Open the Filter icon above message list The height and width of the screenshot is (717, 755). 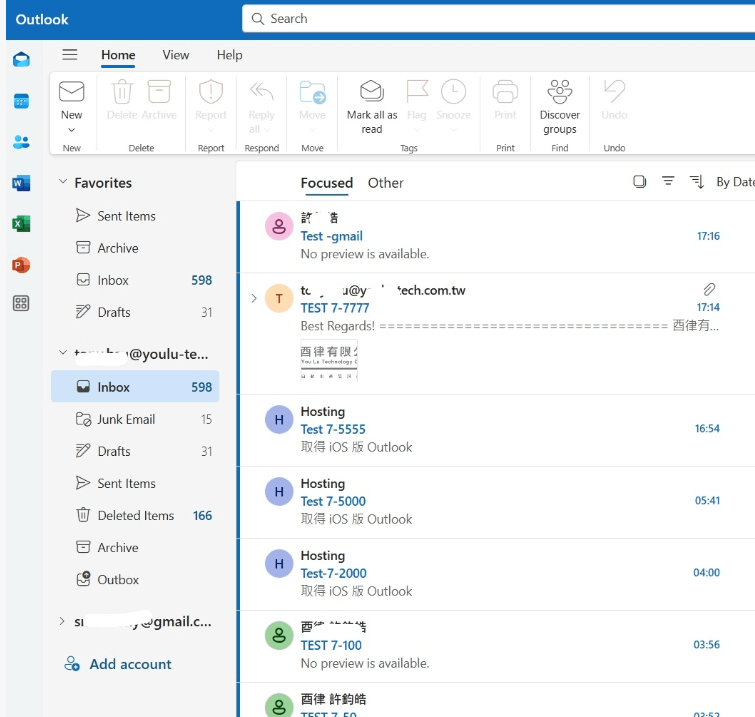(668, 181)
